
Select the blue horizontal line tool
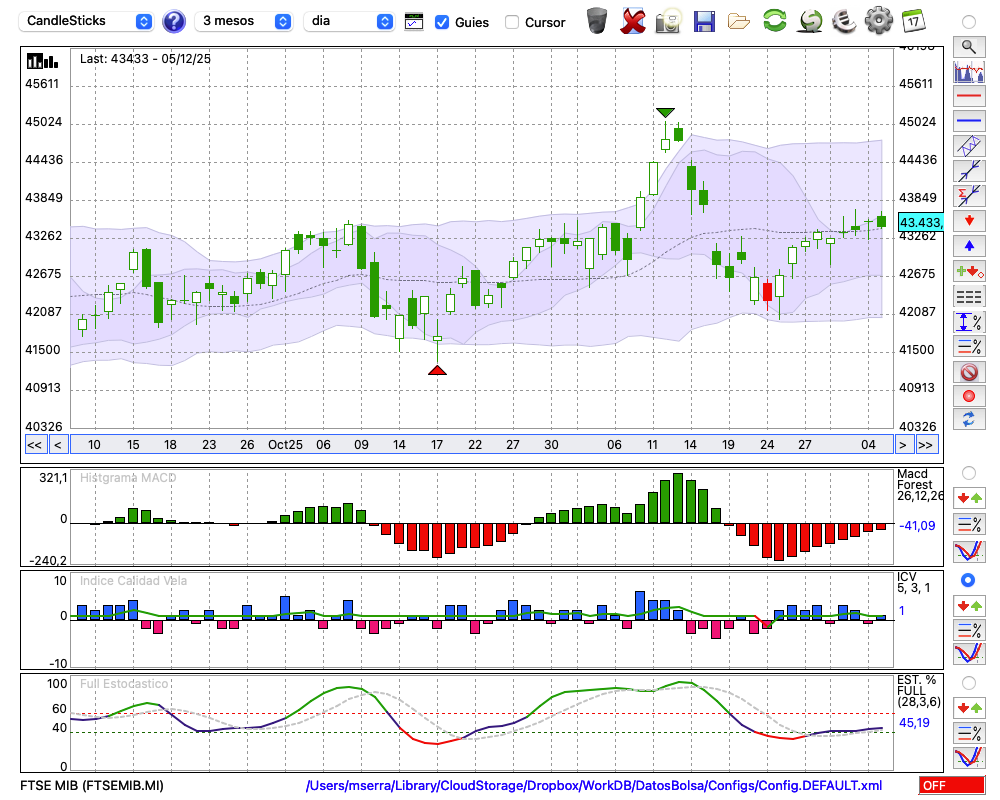point(969,121)
